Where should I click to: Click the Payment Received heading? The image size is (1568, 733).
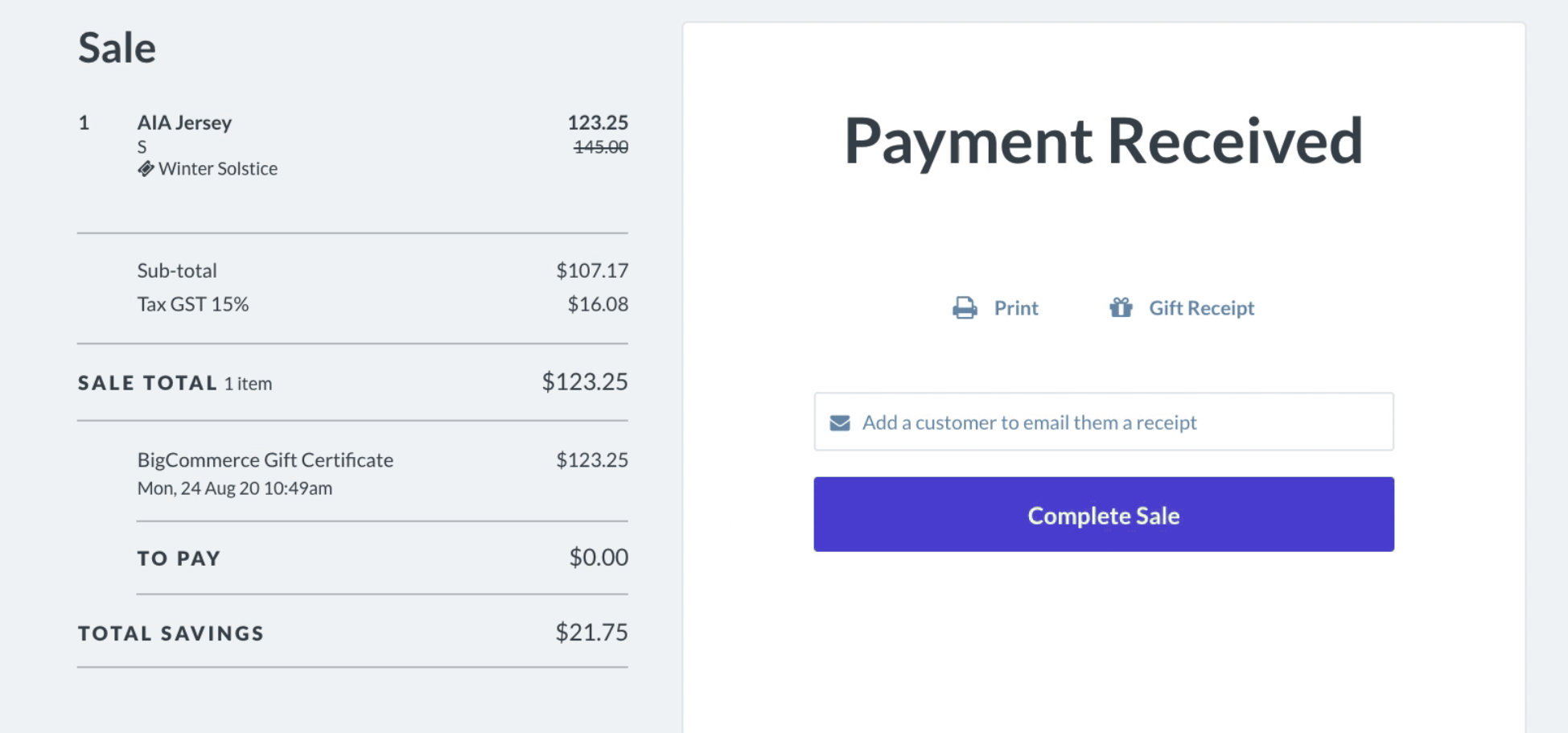[1103, 141]
